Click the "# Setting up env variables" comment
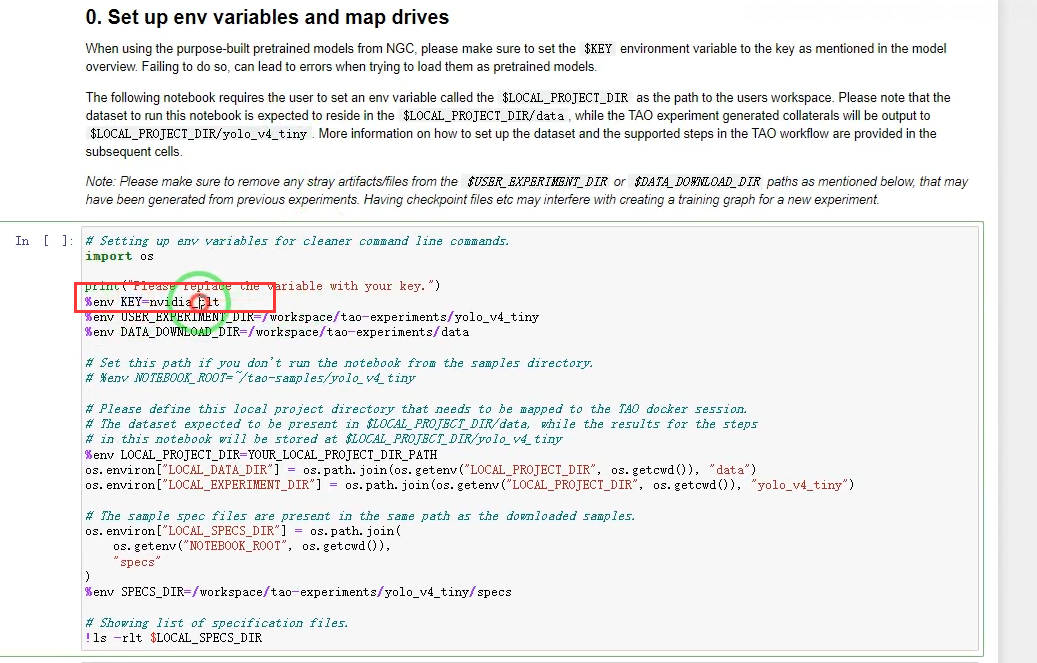The image size is (1037, 663). (x=298, y=241)
